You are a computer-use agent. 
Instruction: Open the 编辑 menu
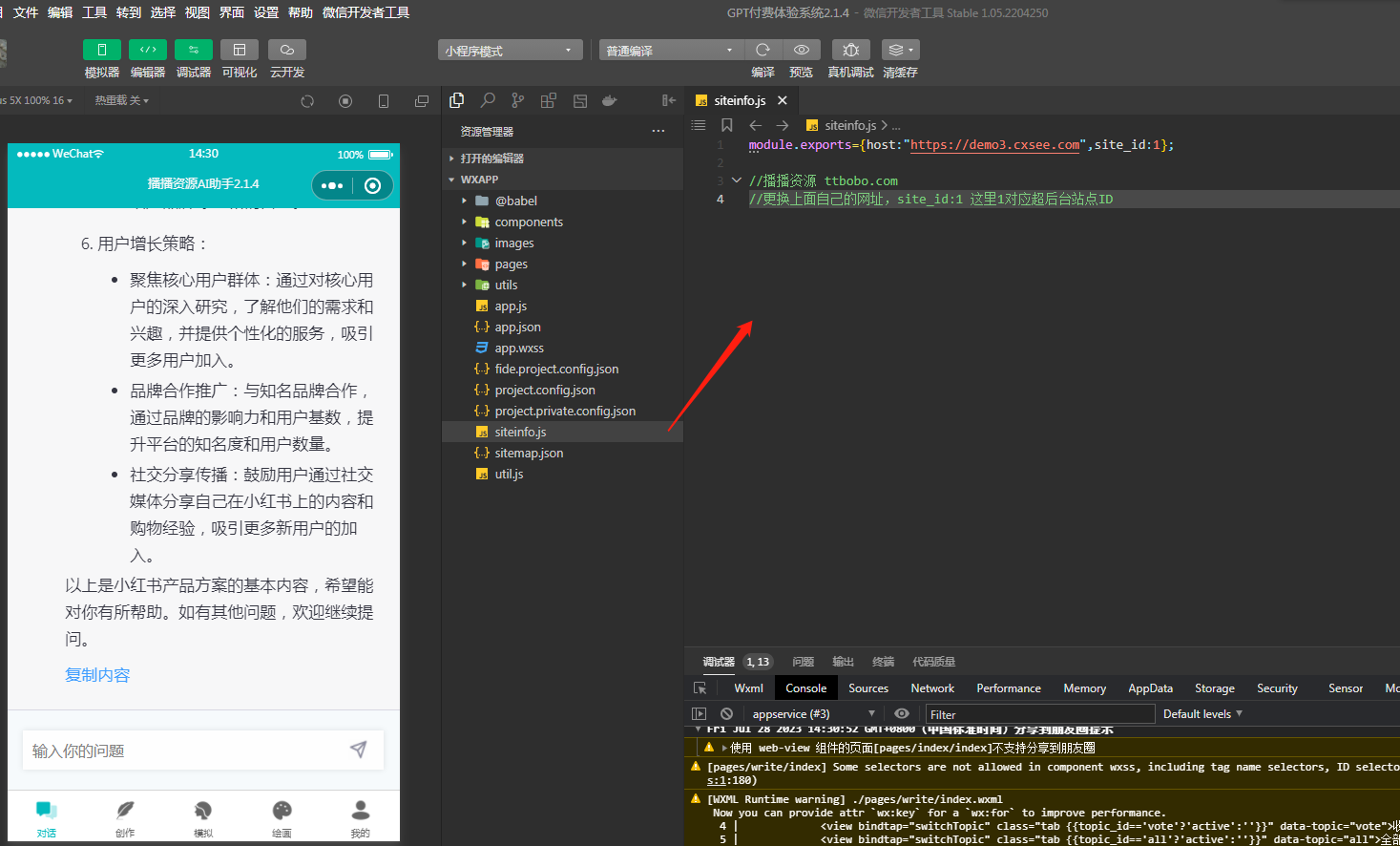60,12
